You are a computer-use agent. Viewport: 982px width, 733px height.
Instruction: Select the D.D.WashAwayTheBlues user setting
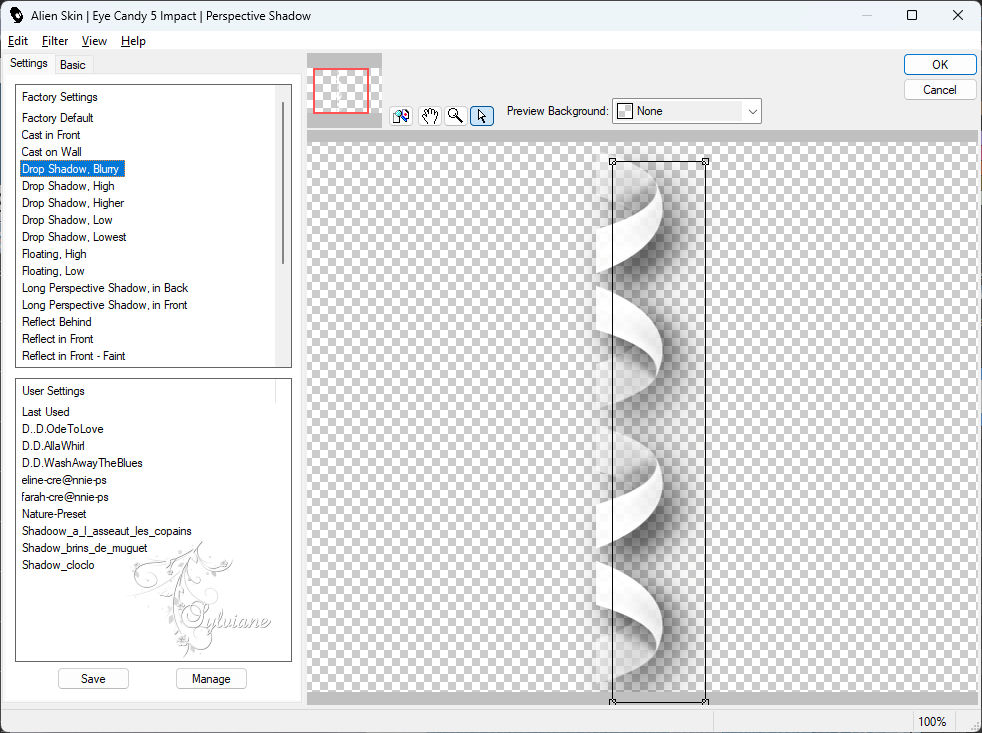[x=82, y=462]
